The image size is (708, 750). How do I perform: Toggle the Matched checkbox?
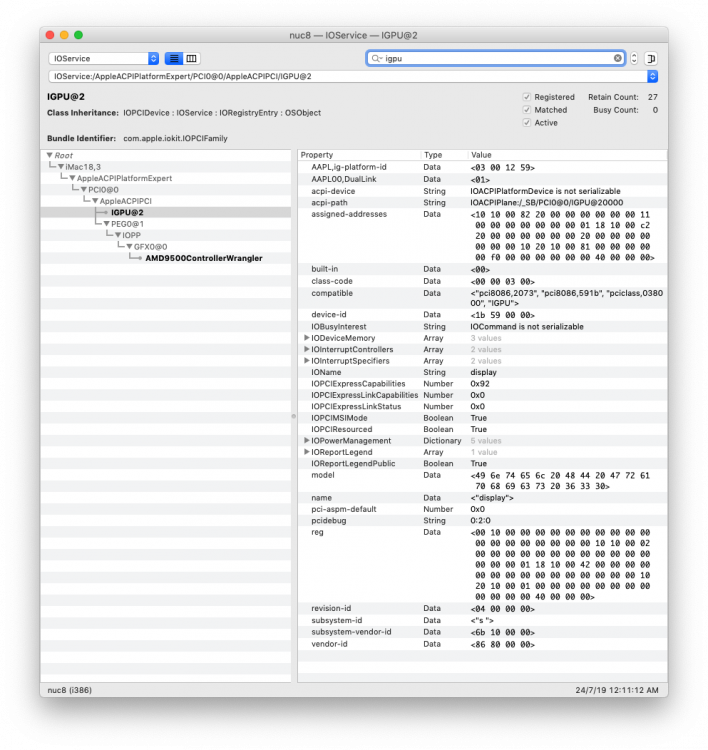click(527, 110)
